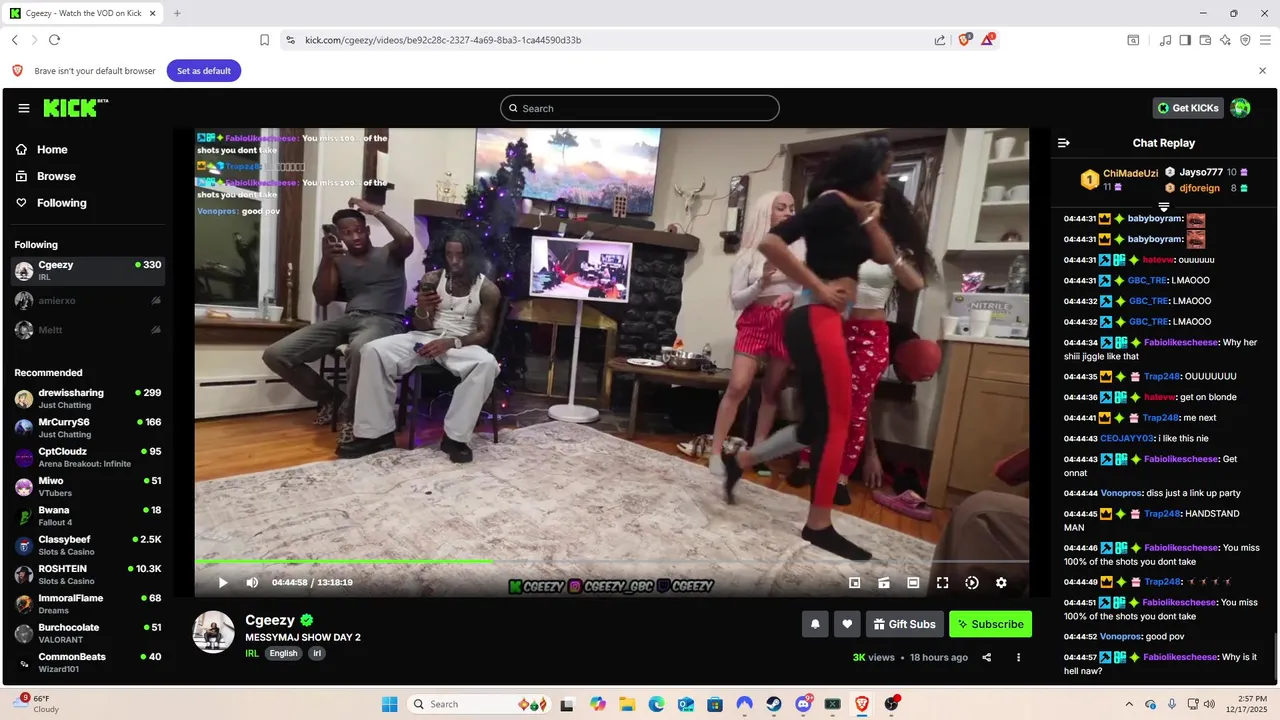Click the Gift Subs button
This screenshot has width=1280, height=720.
(x=904, y=624)
